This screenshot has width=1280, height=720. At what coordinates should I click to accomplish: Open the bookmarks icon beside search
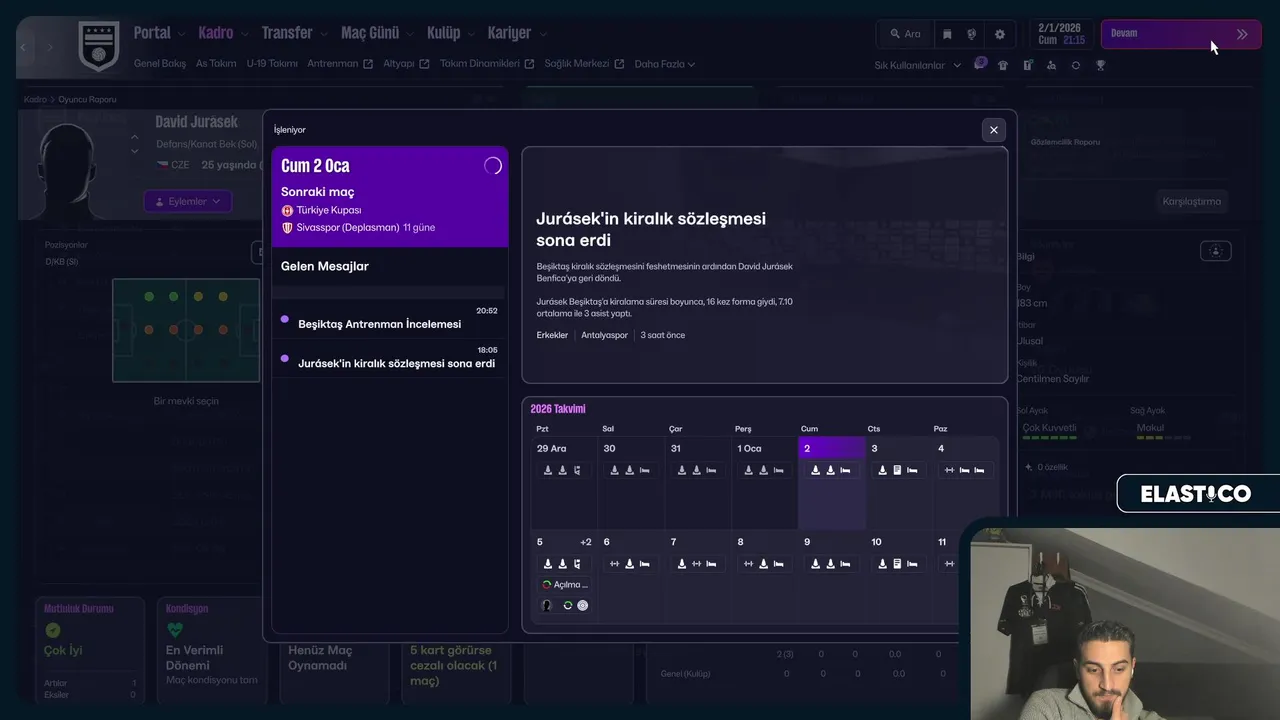947,34
